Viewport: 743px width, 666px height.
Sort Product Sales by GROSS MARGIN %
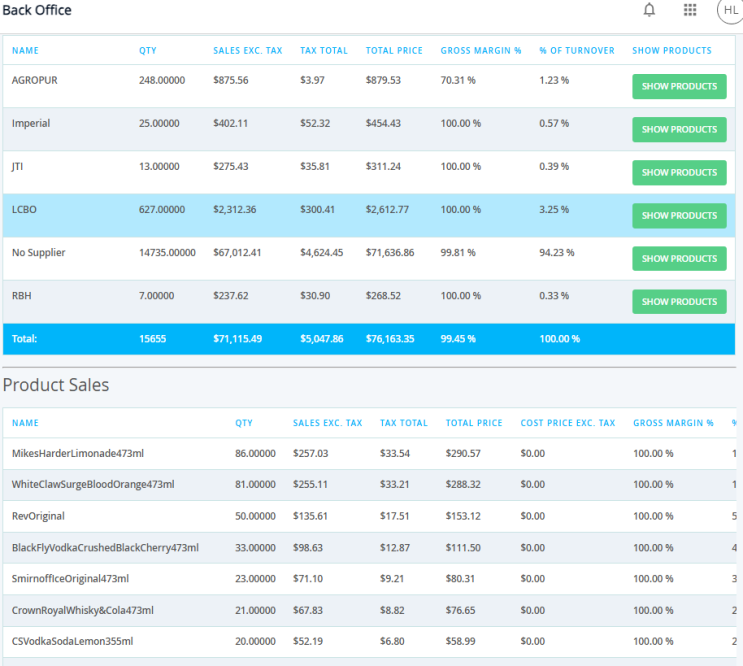click(x=673, y=423)
